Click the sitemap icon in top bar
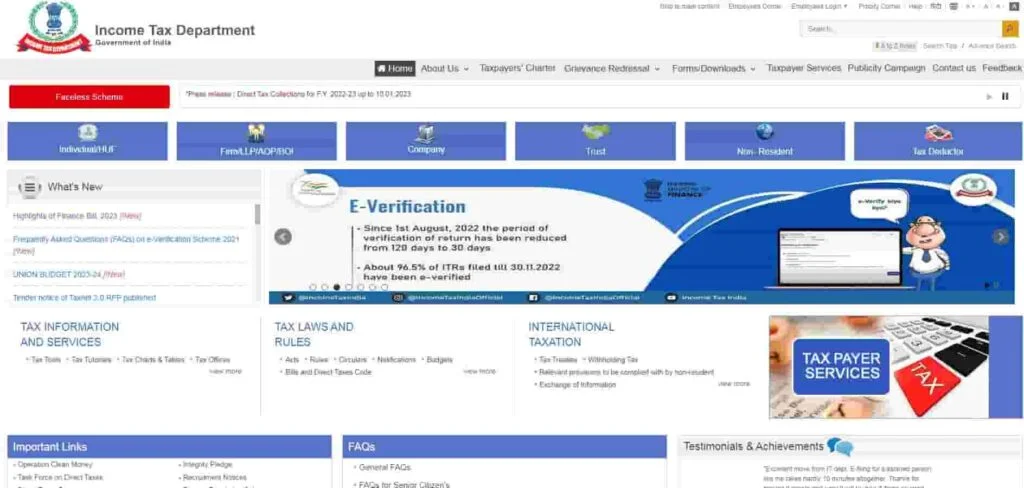 tap(953, 7)
